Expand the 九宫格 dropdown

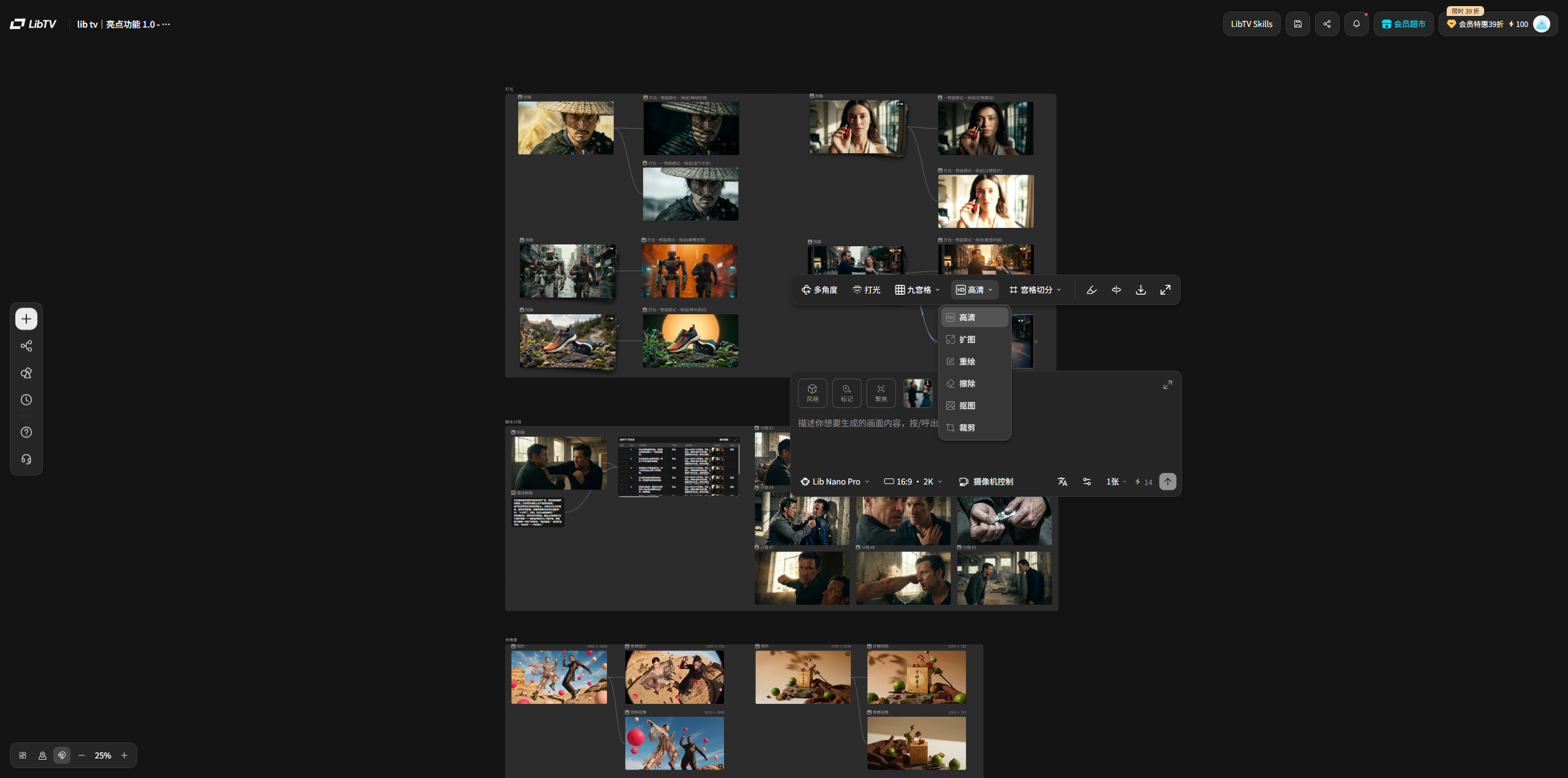click(918, 290)
